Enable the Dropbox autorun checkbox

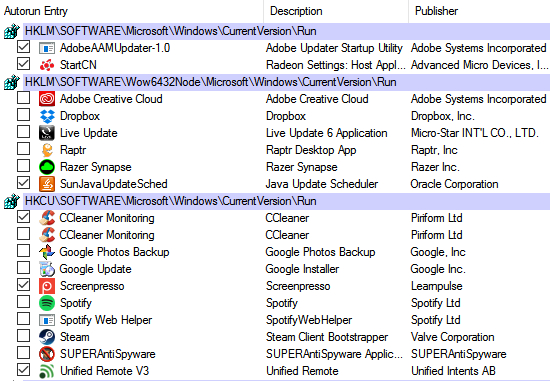tap(24, 115)
